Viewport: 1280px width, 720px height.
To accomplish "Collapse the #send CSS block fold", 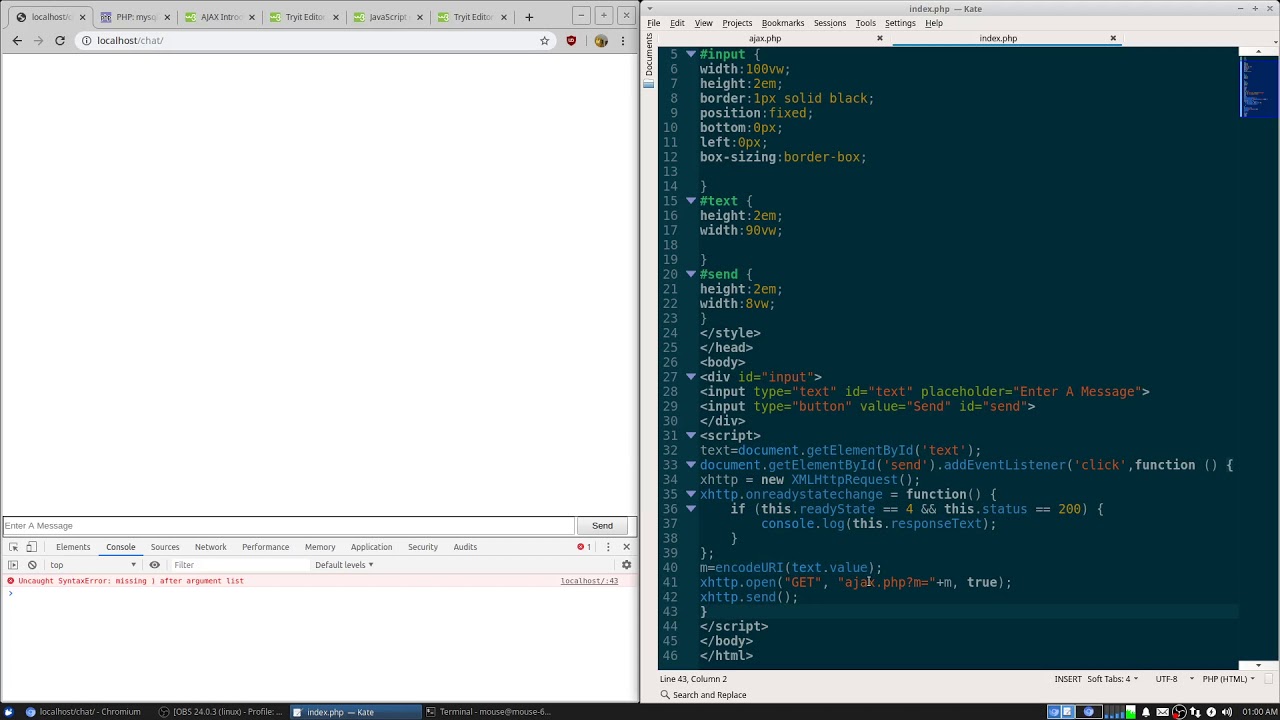I will coord(690,274).
